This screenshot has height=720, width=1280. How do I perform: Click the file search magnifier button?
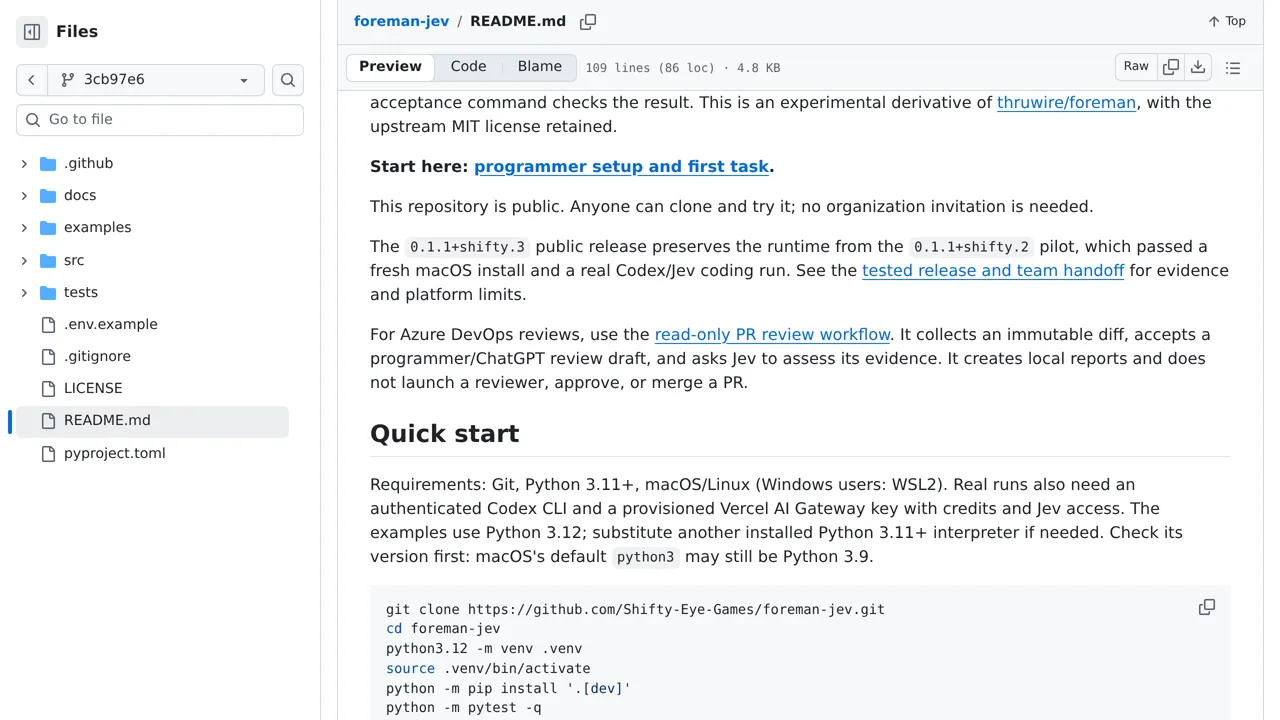(288, 80)
